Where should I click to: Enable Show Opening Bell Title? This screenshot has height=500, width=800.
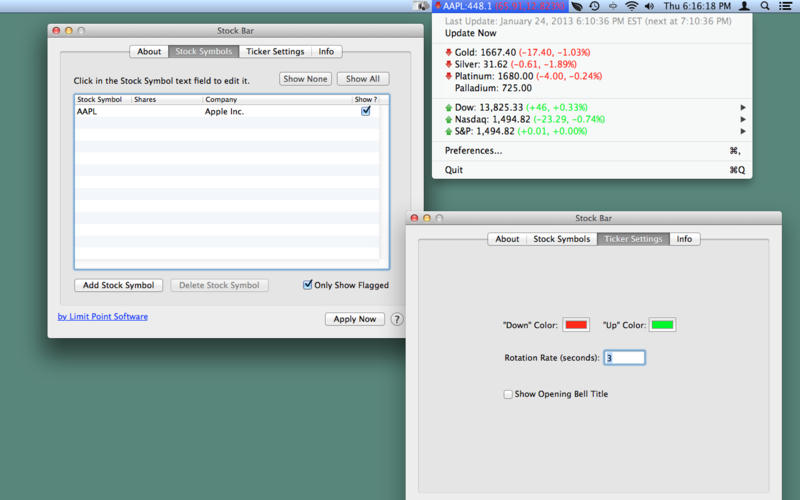pos(508,394)
